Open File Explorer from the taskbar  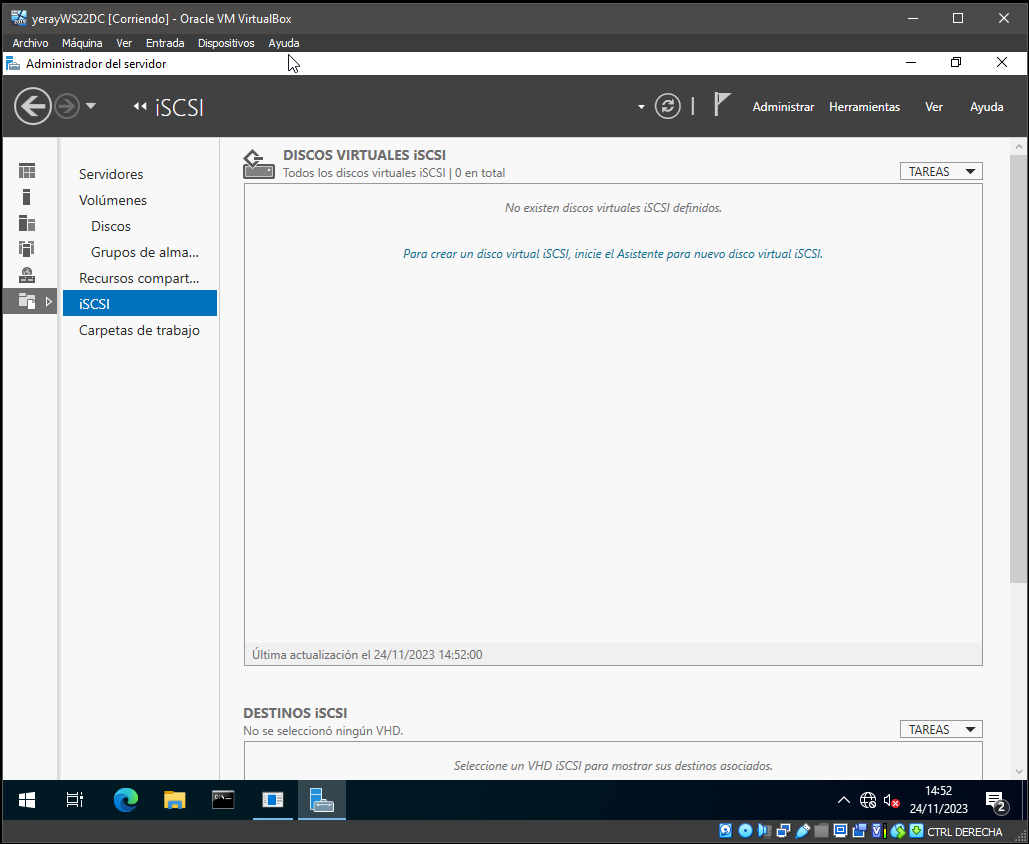pyautogui.click(x=175, y=800)
